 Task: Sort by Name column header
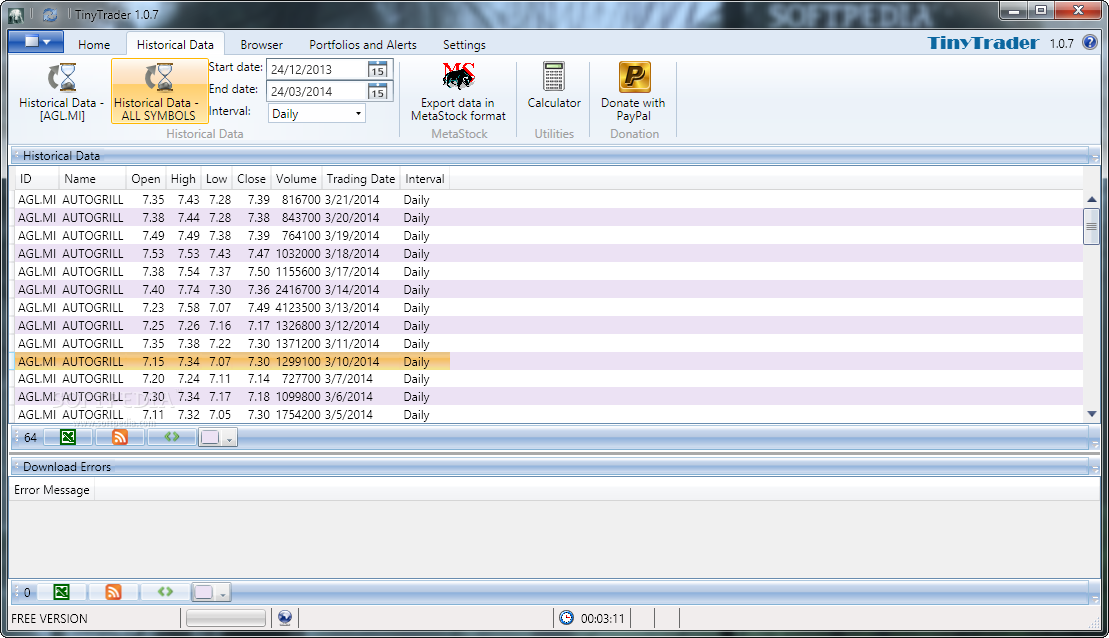pos(92,178)
